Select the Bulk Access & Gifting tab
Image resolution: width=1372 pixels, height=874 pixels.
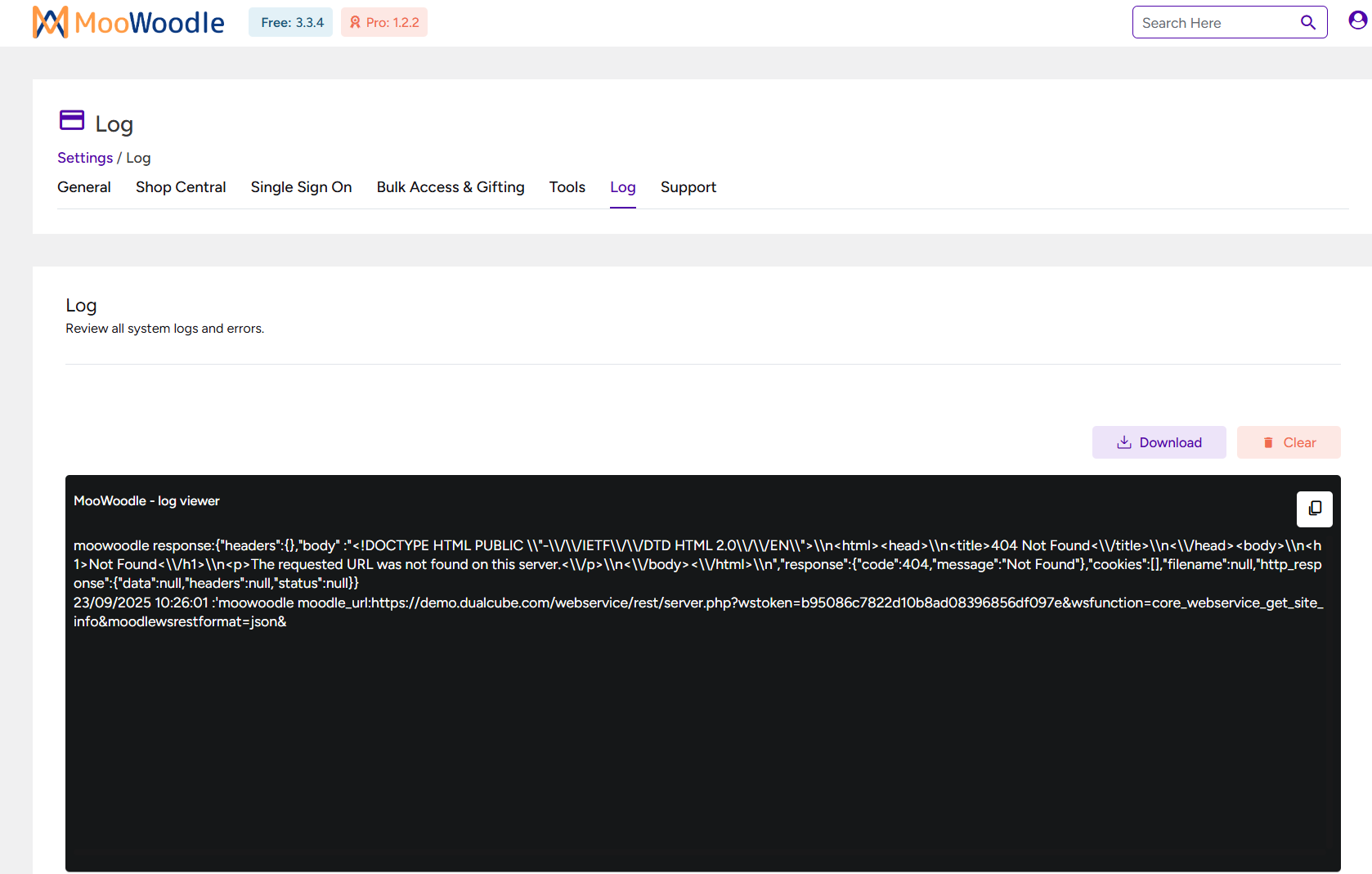450,187
